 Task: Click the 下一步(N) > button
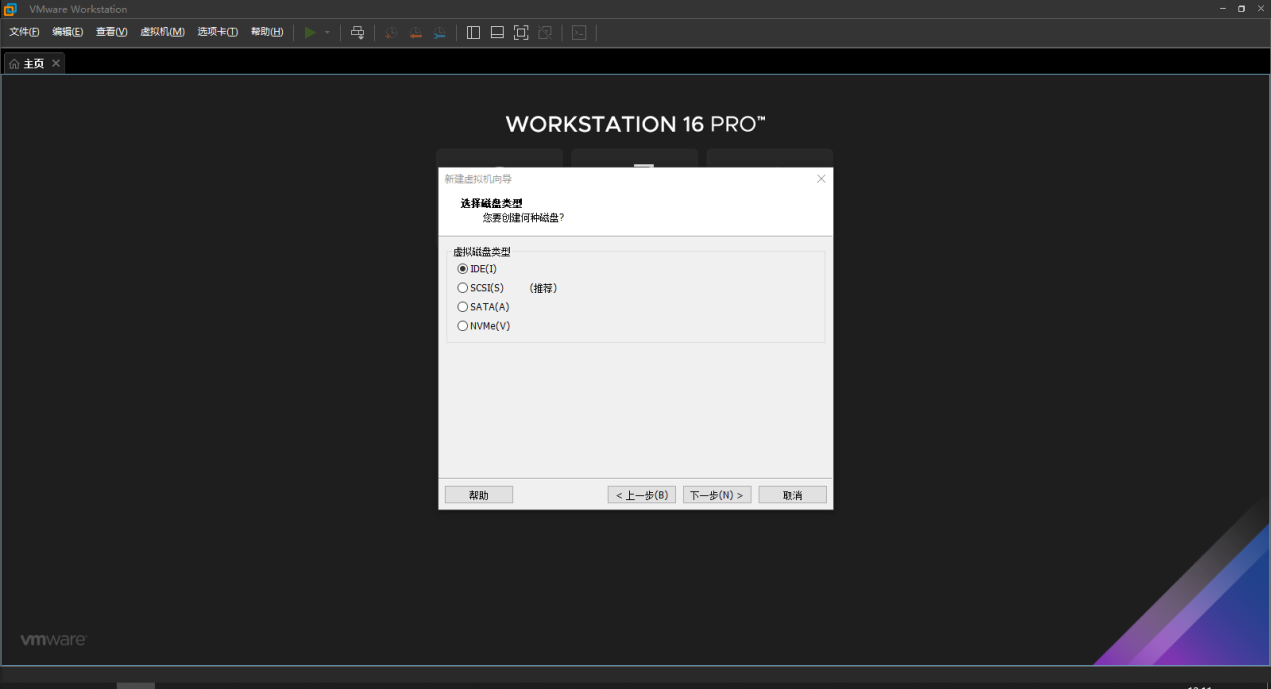(x=717, y=495)
